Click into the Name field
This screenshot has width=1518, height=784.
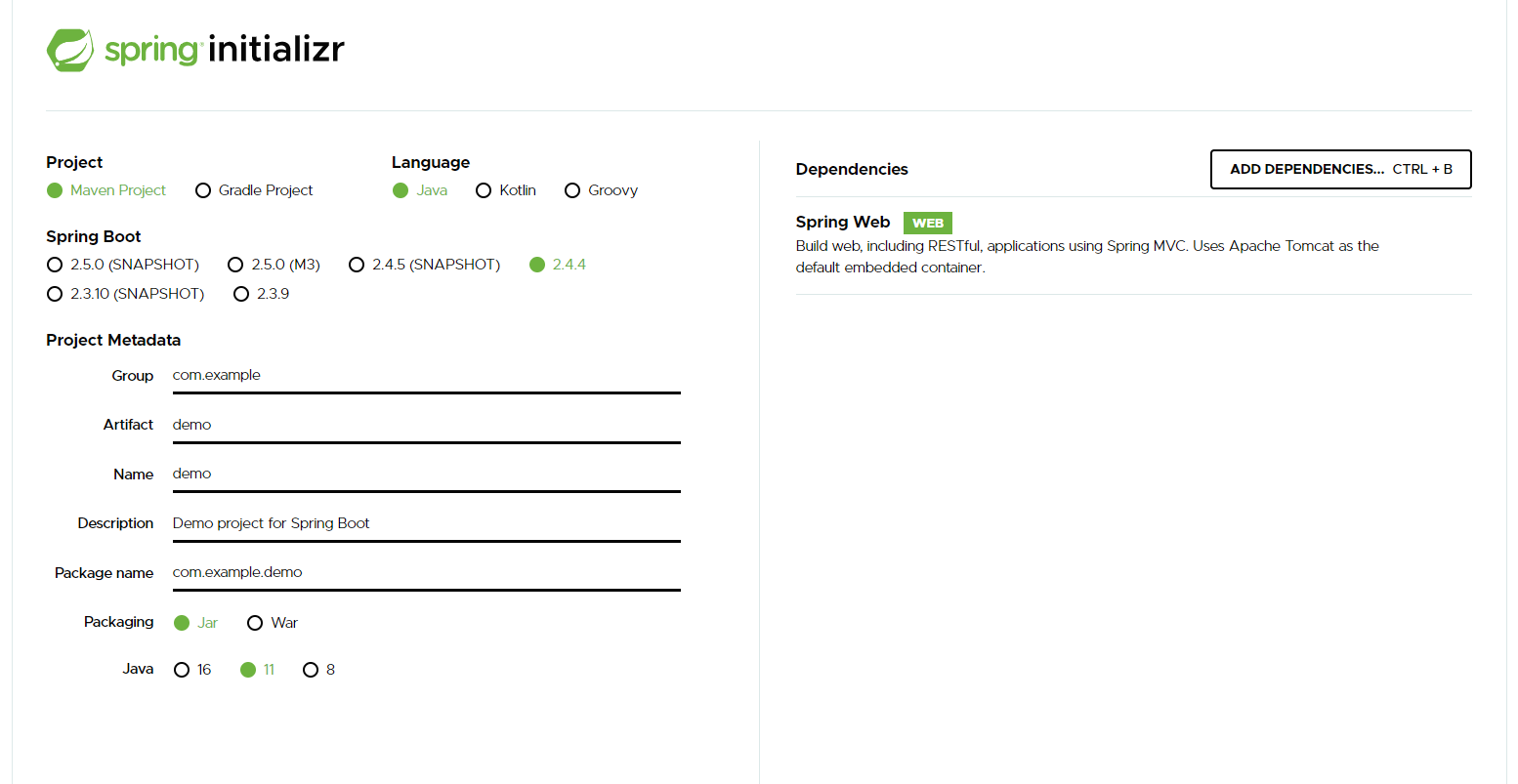click(426, 474)
